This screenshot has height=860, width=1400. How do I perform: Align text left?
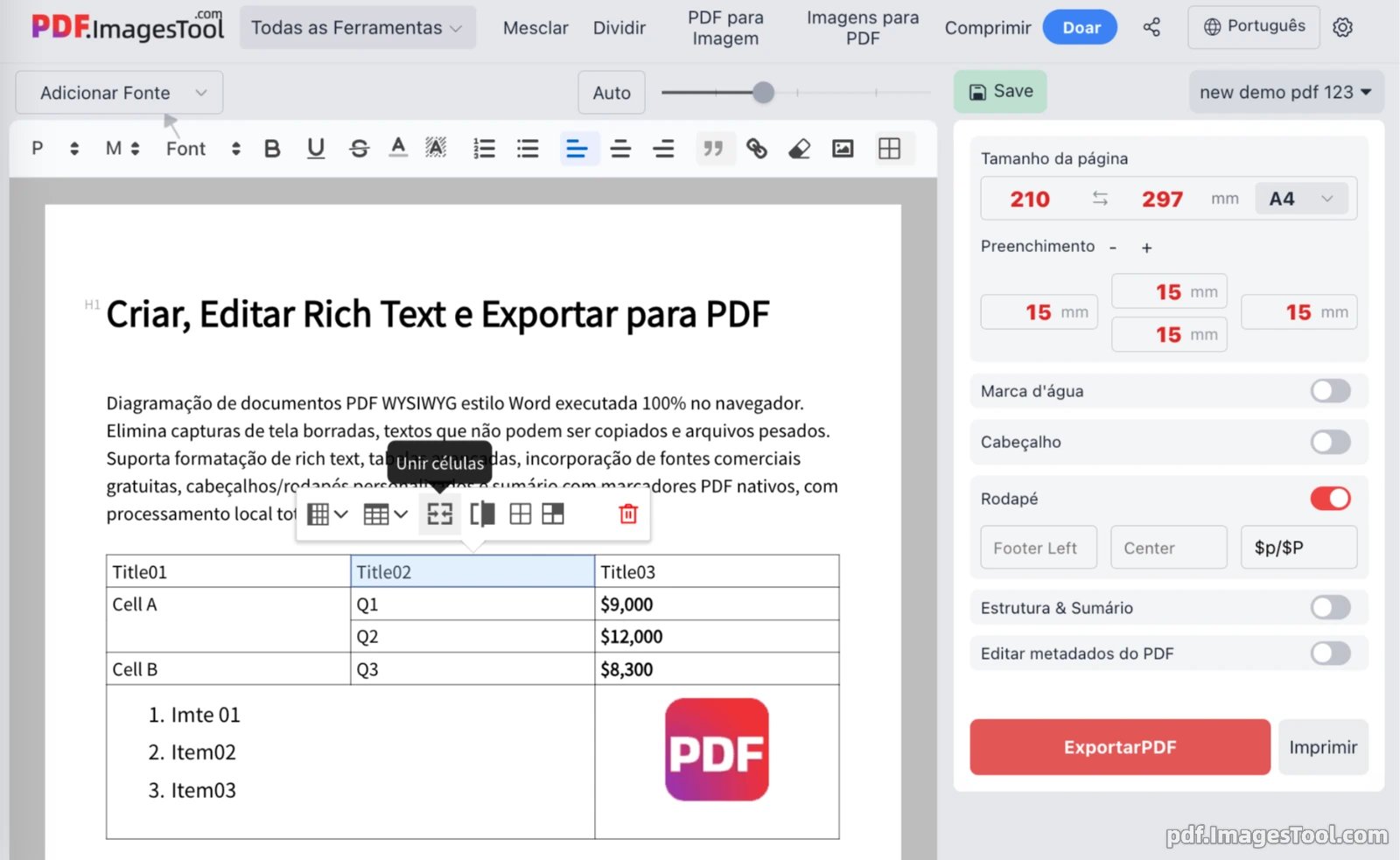click(577, 149)
